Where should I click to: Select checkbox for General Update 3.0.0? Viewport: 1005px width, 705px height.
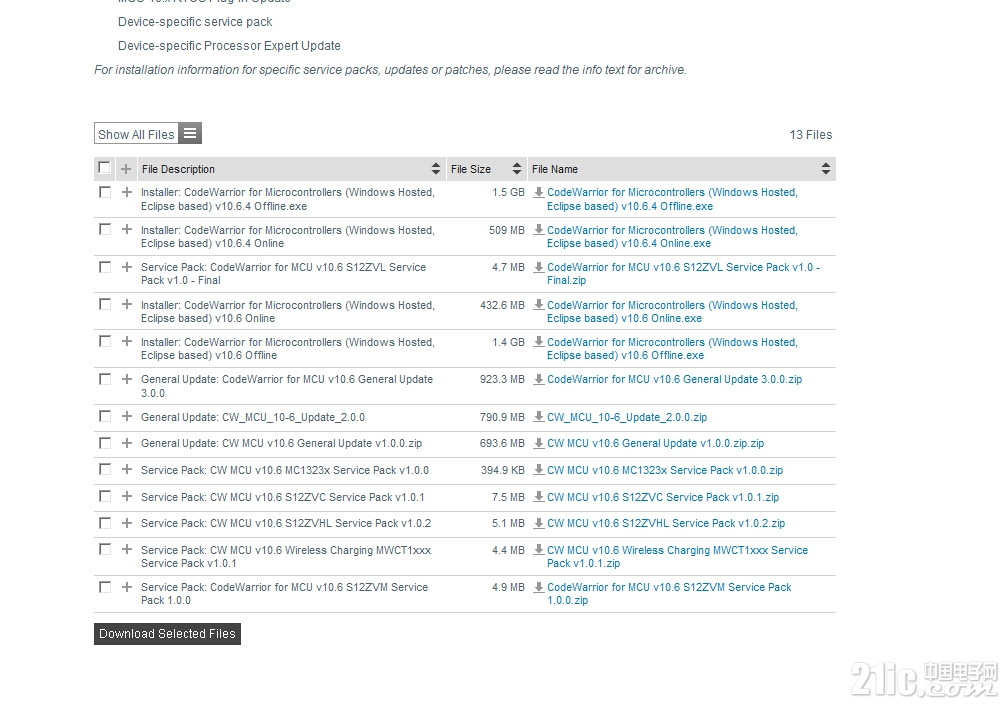105,379
